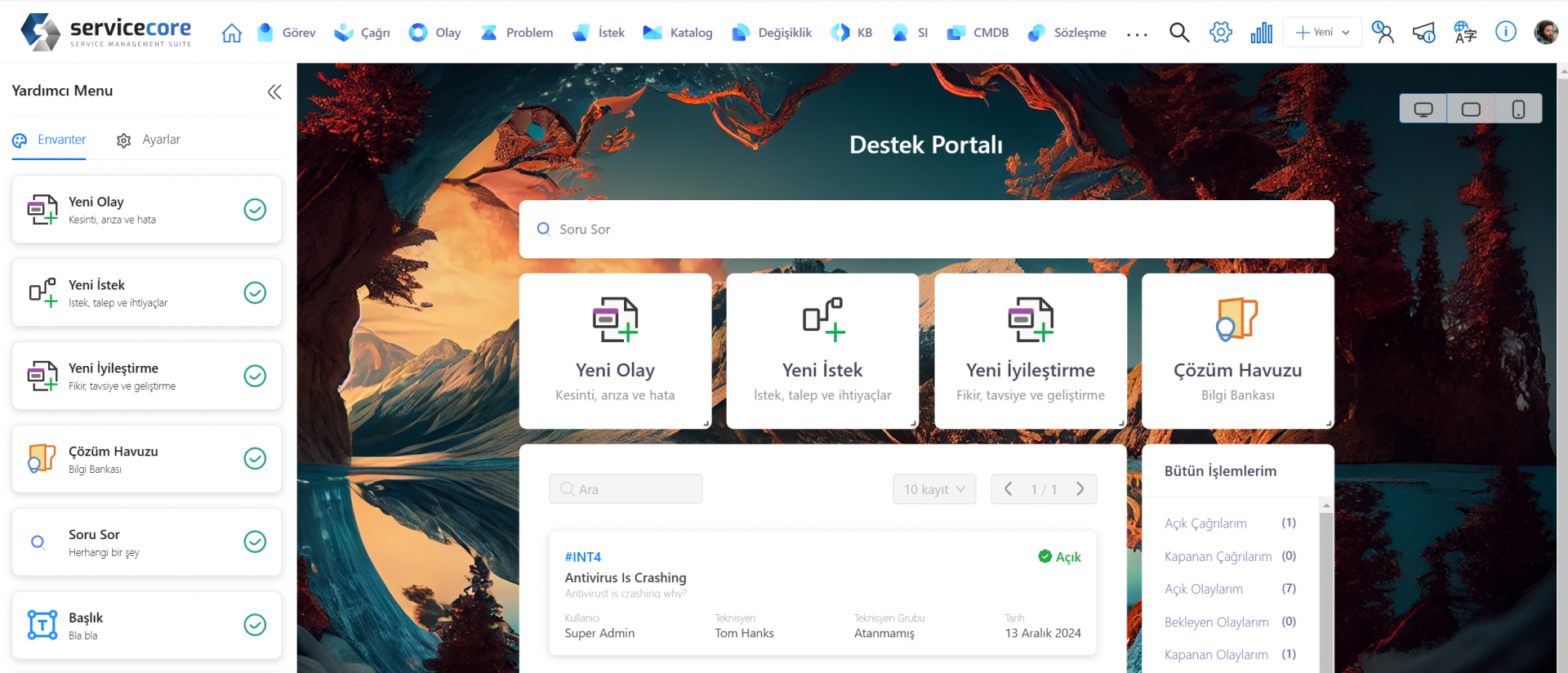The image size is (1568, 673).
Task: Open the Değişiklik menu item
Action: [x=772, y=33]
